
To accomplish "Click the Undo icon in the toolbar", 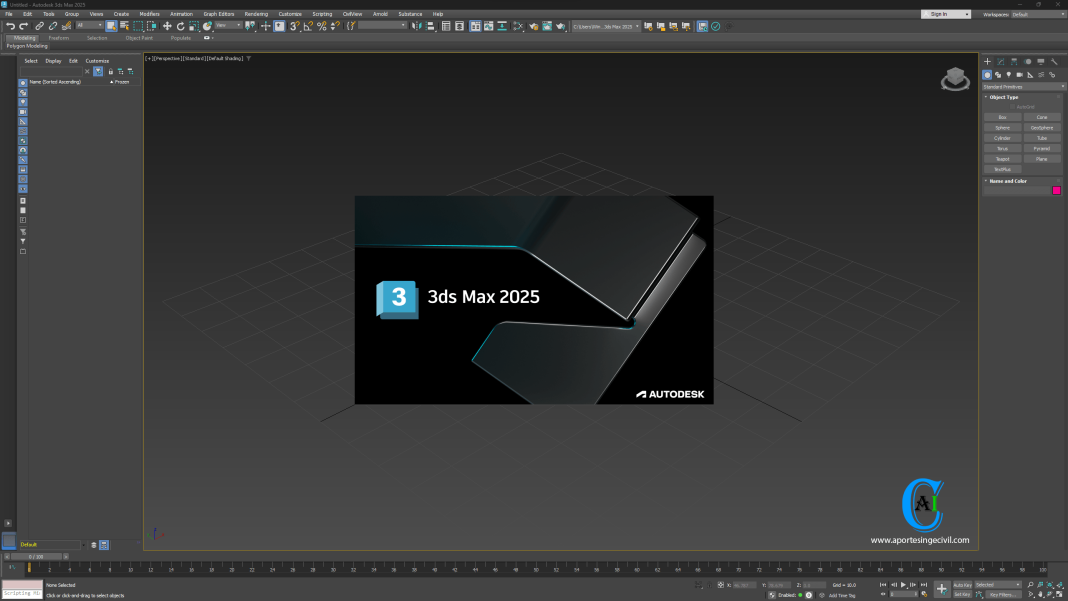I will coord(11,26).
